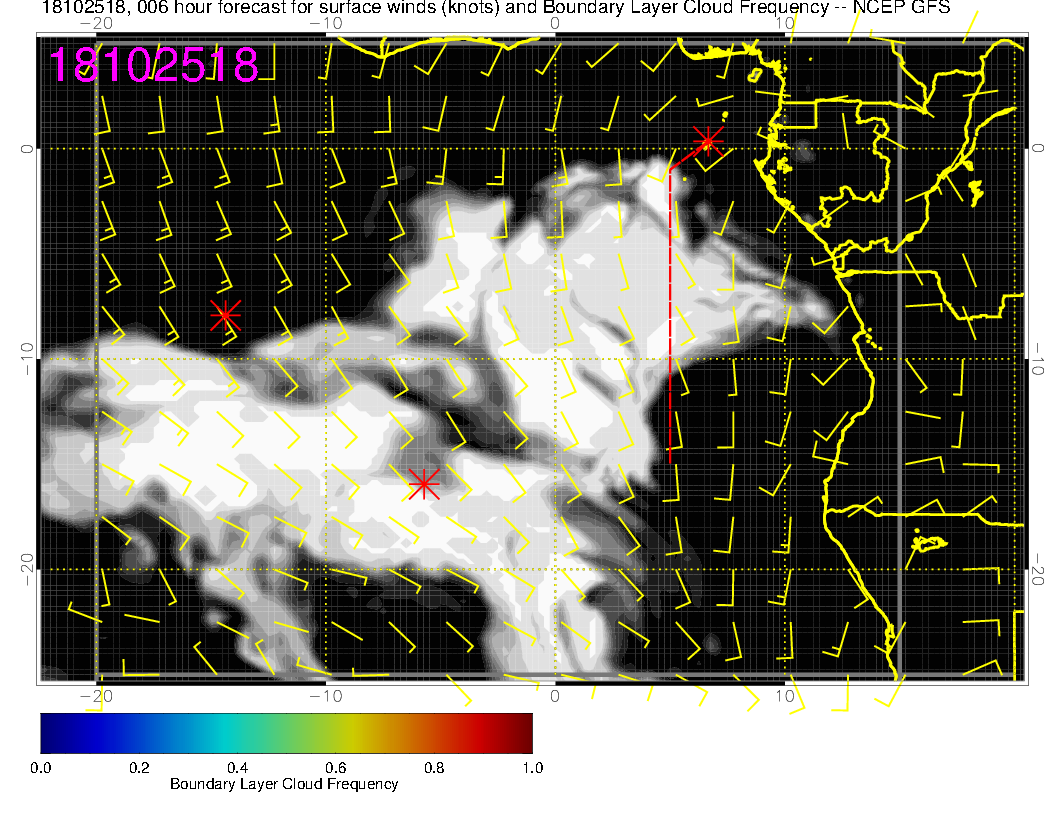
Task: Click the magenta 18102518 timestamp
Action: [153, 65]
